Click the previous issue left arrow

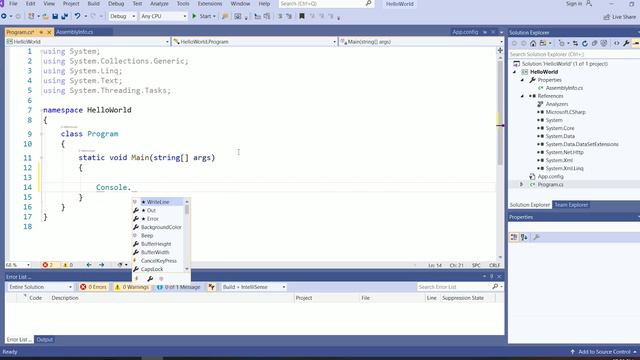click(x=89, y=265)
